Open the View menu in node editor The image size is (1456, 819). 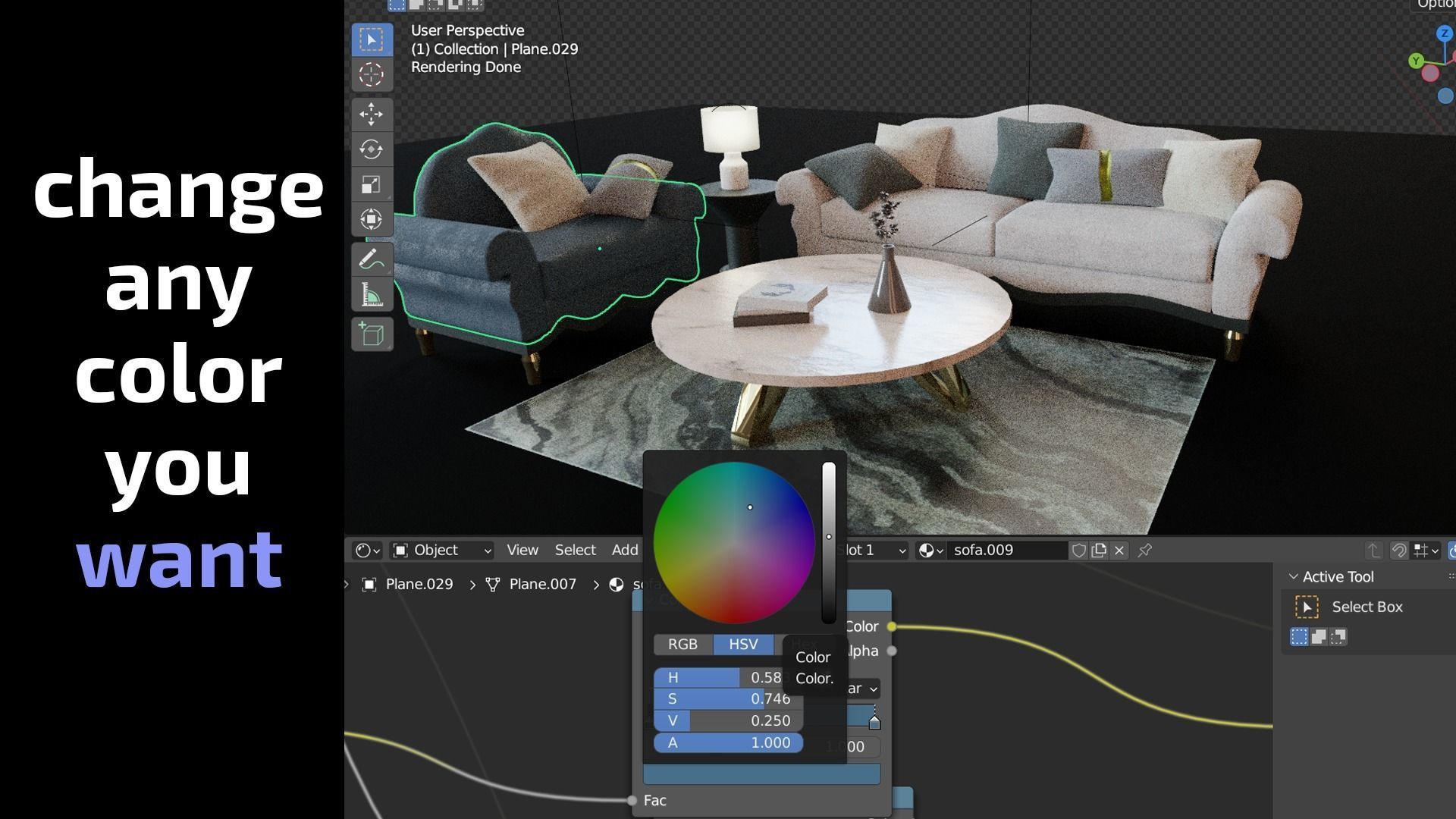[522, 551]
